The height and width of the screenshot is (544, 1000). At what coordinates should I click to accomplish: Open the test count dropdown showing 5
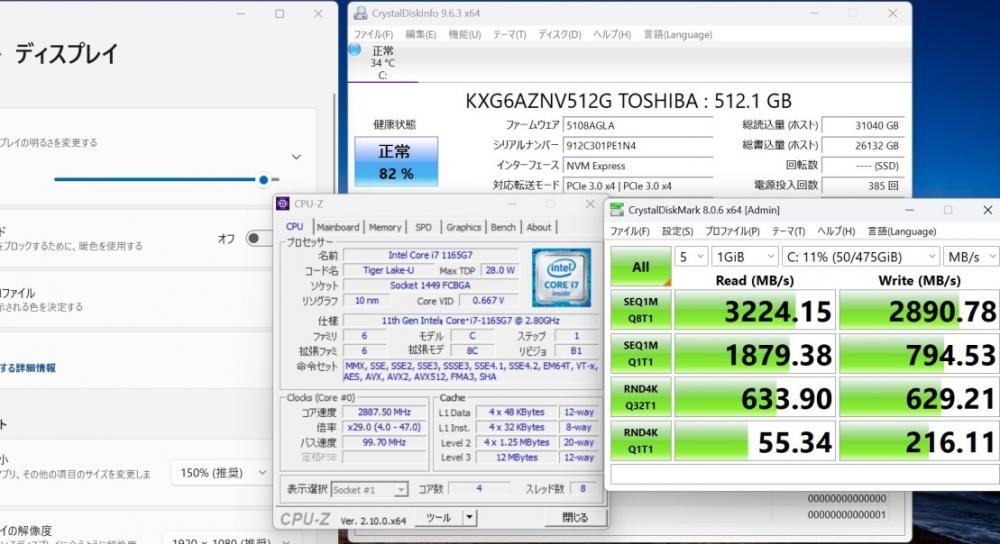pyautogui.click(x=691, y=257)
